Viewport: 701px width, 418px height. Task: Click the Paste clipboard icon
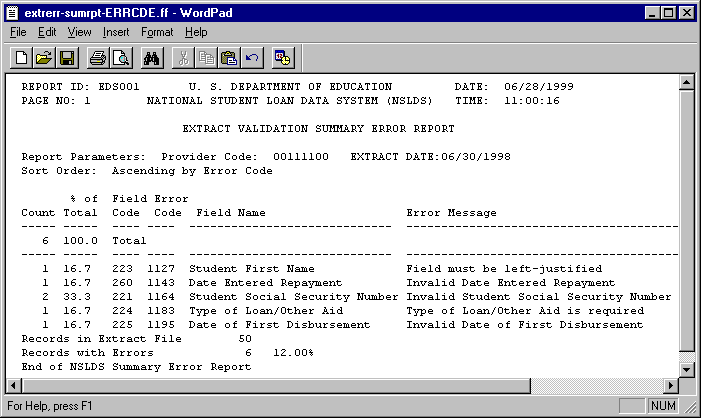coord(229,58)
